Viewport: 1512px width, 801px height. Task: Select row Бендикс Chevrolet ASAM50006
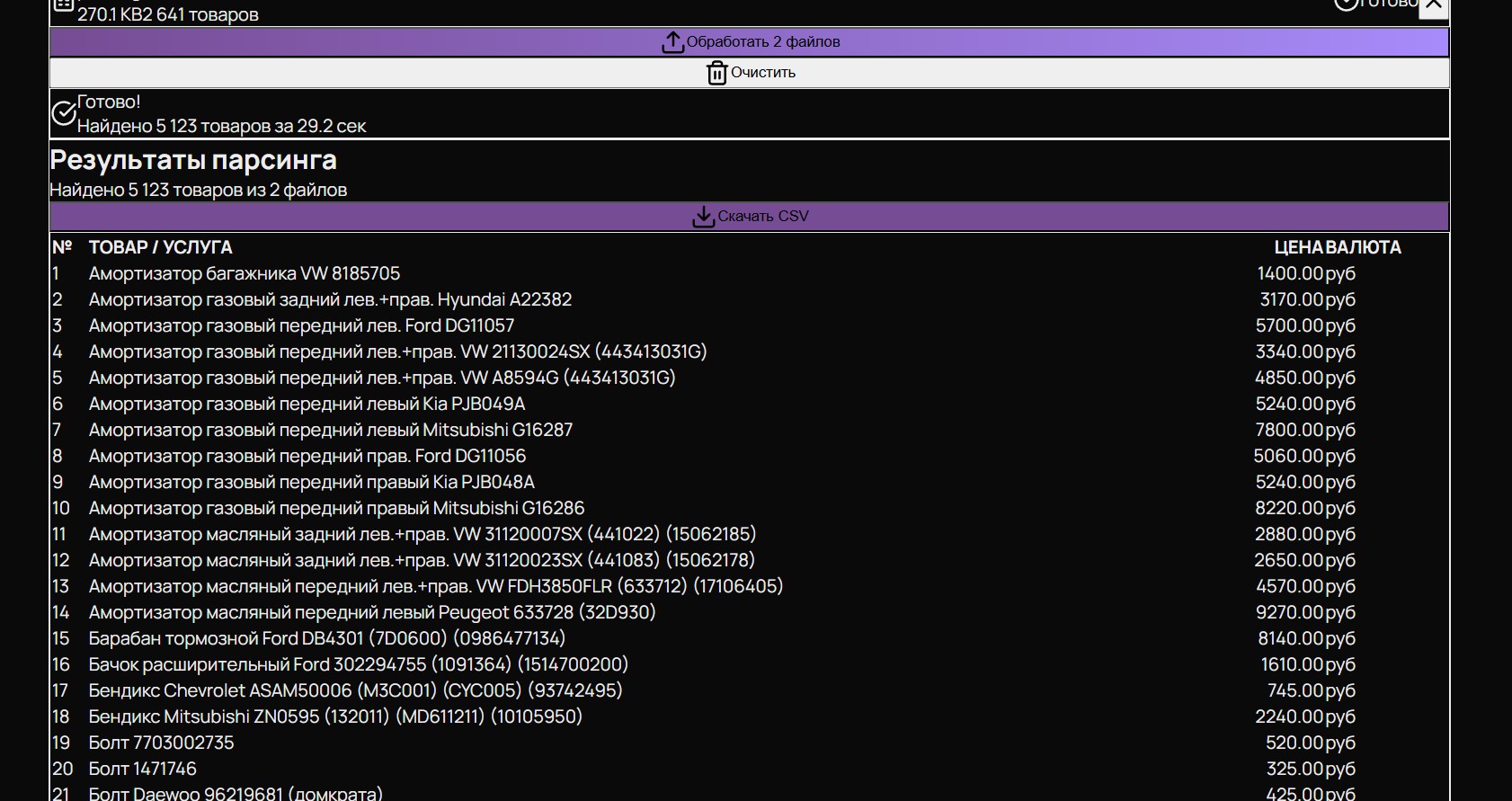[x=749, y=690]
